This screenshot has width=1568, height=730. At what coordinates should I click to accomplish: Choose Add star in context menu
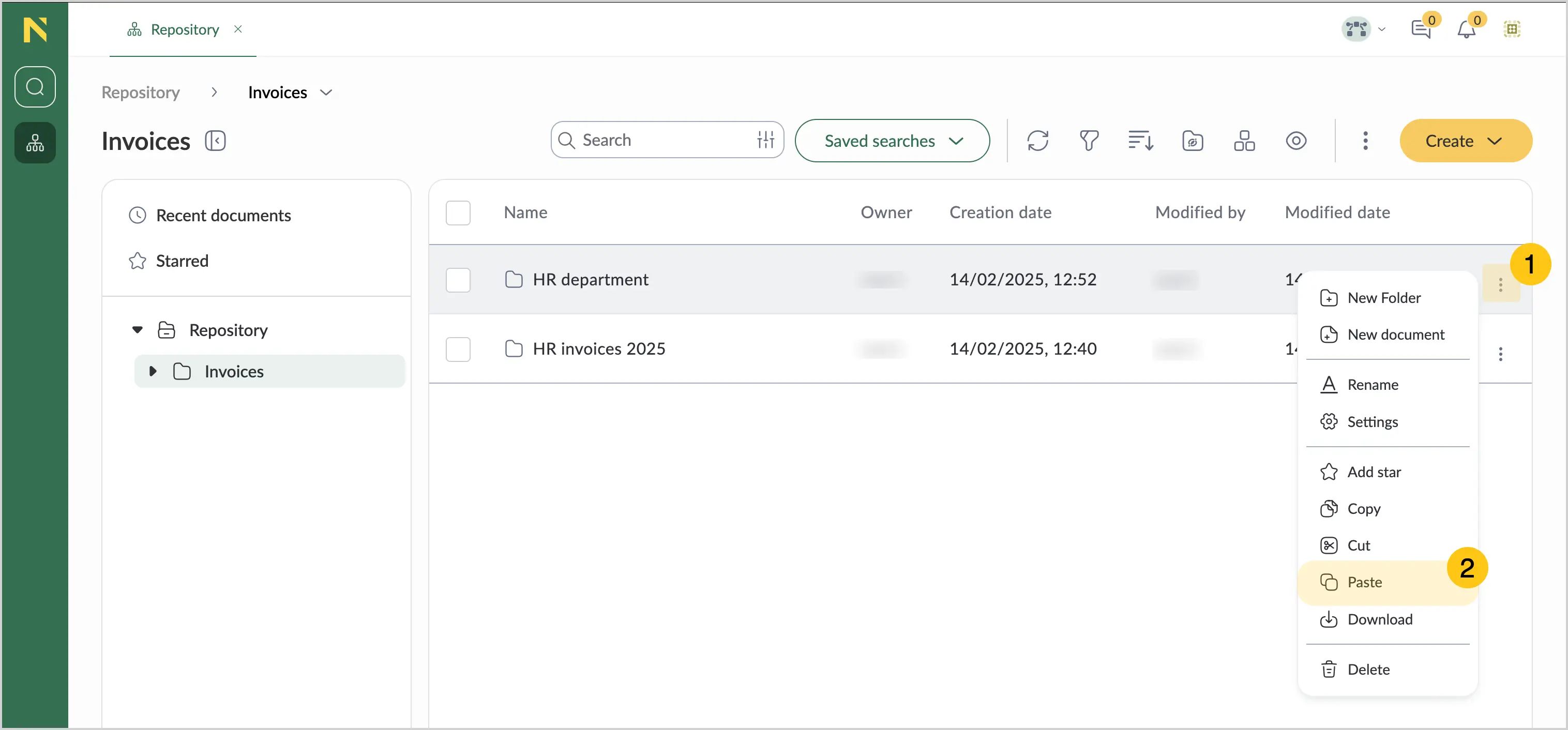(1387, 472)
